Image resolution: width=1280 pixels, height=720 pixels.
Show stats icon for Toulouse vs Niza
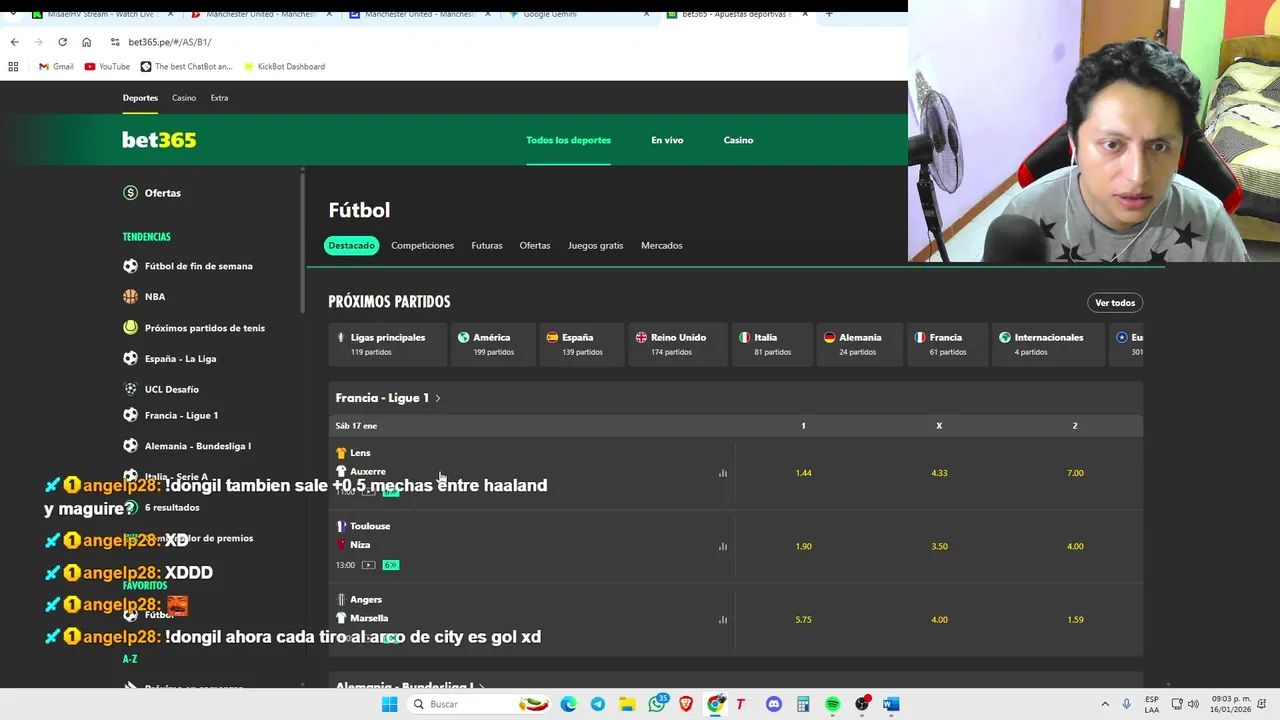(723, 546)
